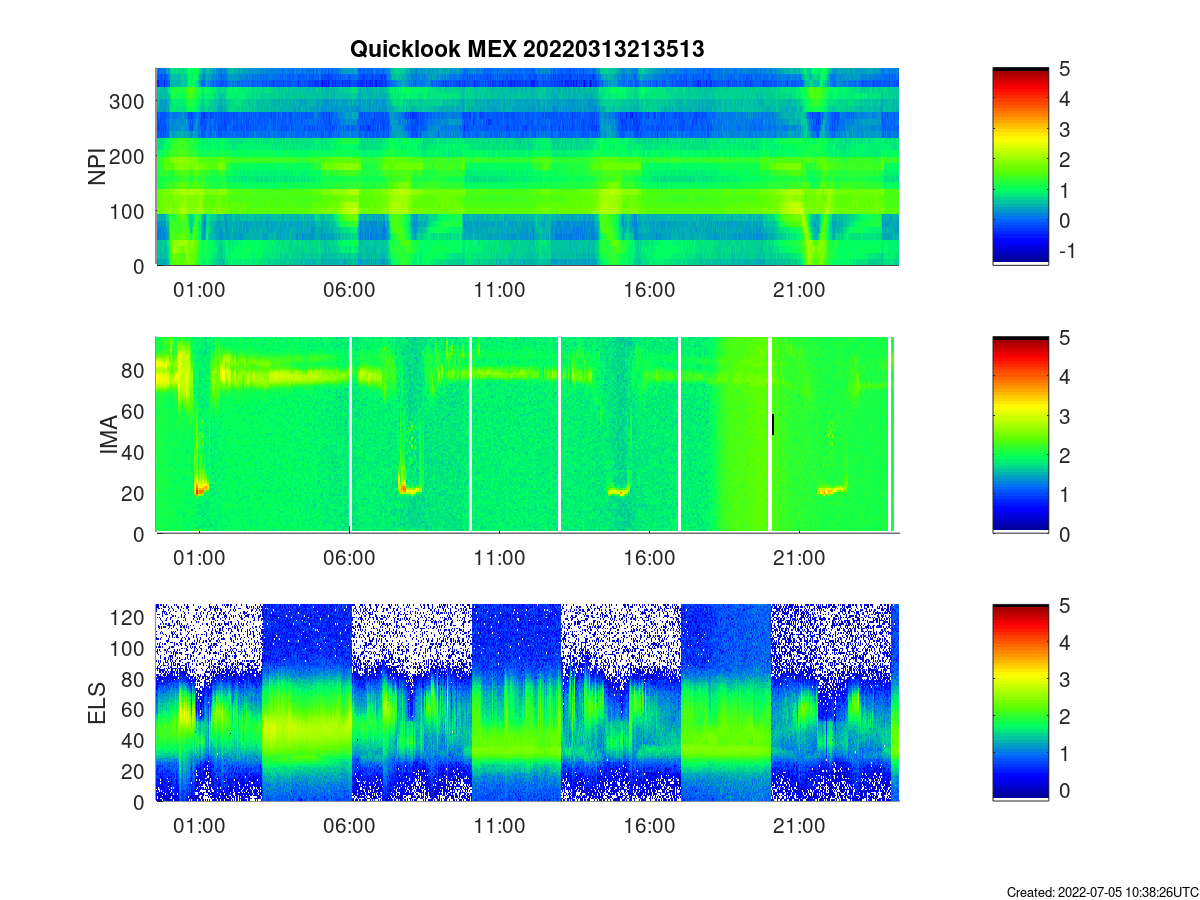This screenshot has height=900, width=1200.
Task: Click the NPI spectrogram plot area
Action: (x=527, y=167)
